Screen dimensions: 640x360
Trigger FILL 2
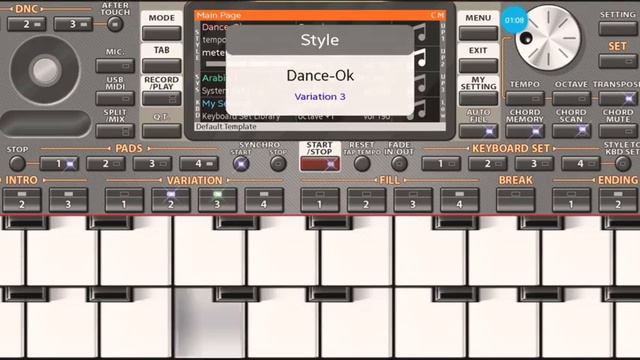click(367, 200)
